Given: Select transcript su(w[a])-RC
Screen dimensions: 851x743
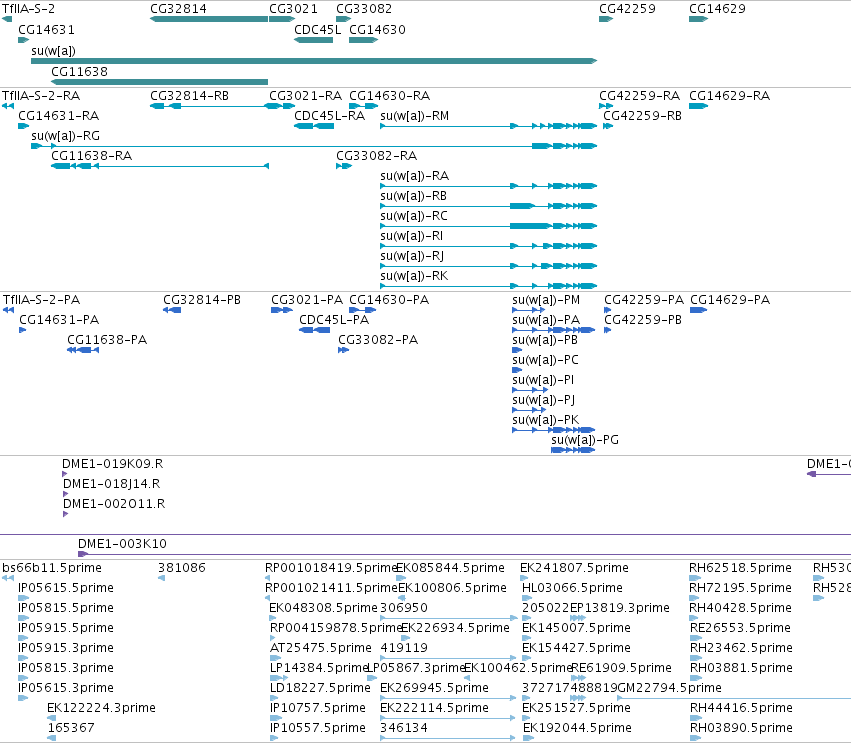Looking at the screenshot, I should (488, 226).
